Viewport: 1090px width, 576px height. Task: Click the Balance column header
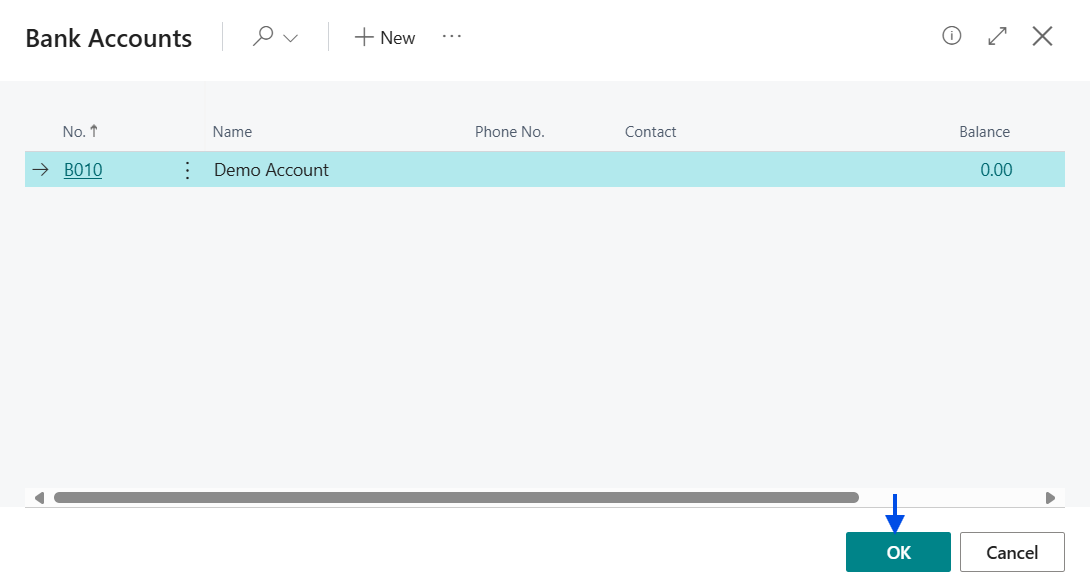tap(984, 132)
